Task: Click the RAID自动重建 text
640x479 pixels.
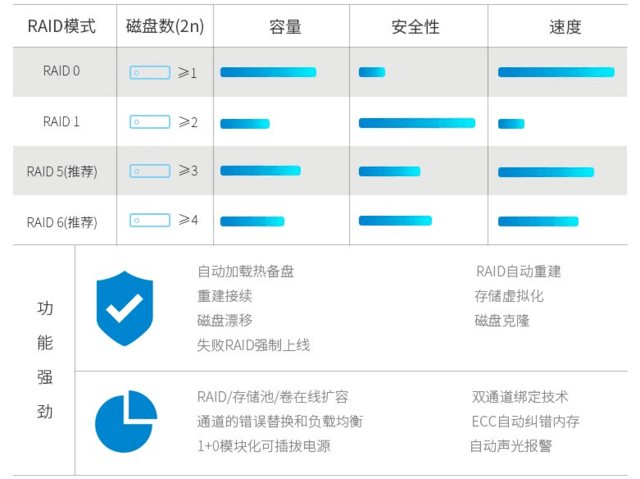Action: point(518,271)
